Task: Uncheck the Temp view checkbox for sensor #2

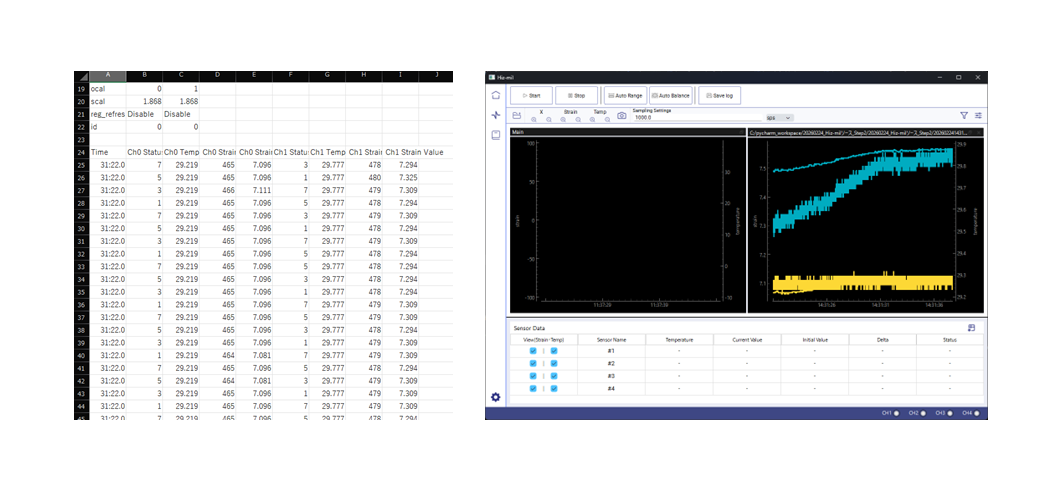Action: pyautogui.click(x=553, y=363)
